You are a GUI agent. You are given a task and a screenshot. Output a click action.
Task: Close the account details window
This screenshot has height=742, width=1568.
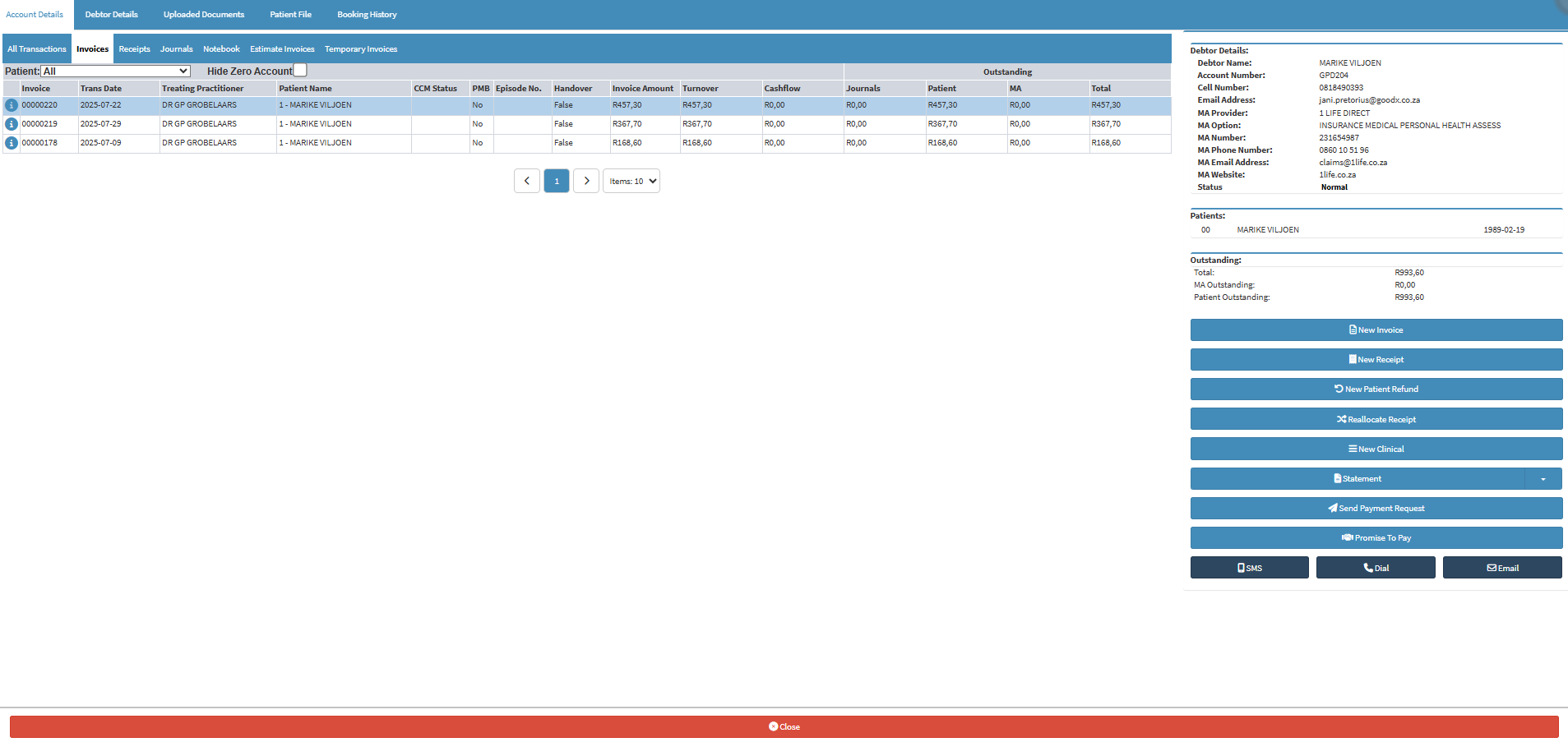pyautogui.click(x=784, y=726)
